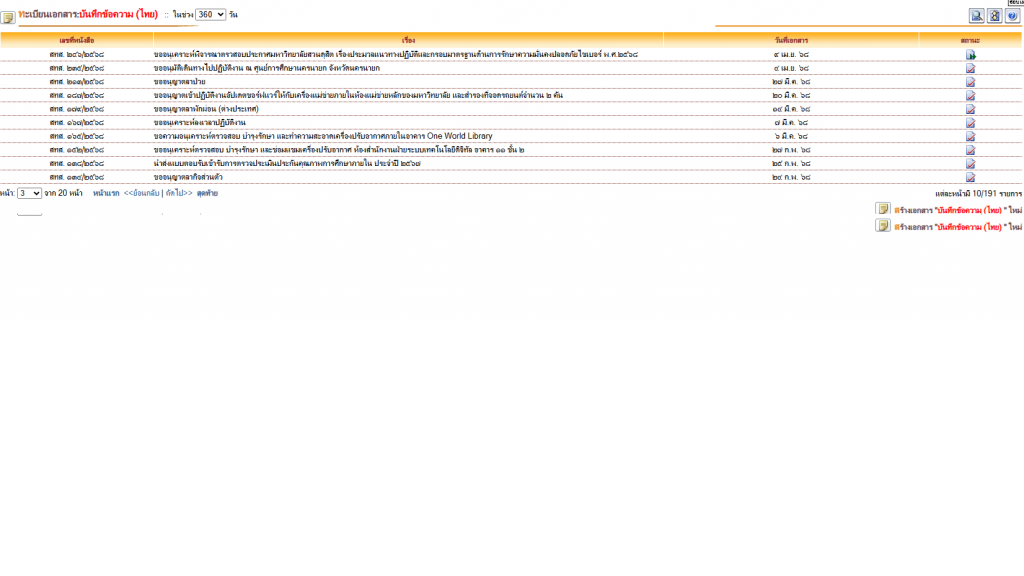Click the เรื่อง column header
The width and height of the screenshot is (1024, 576).
pyautogui.click(x=408, y=39)
